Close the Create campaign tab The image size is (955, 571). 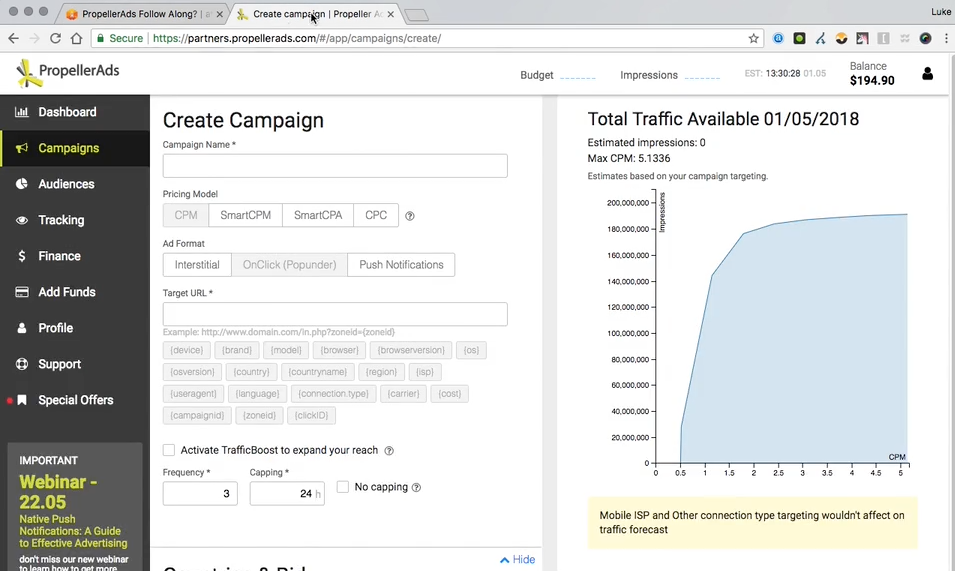(x=390, y=14)
